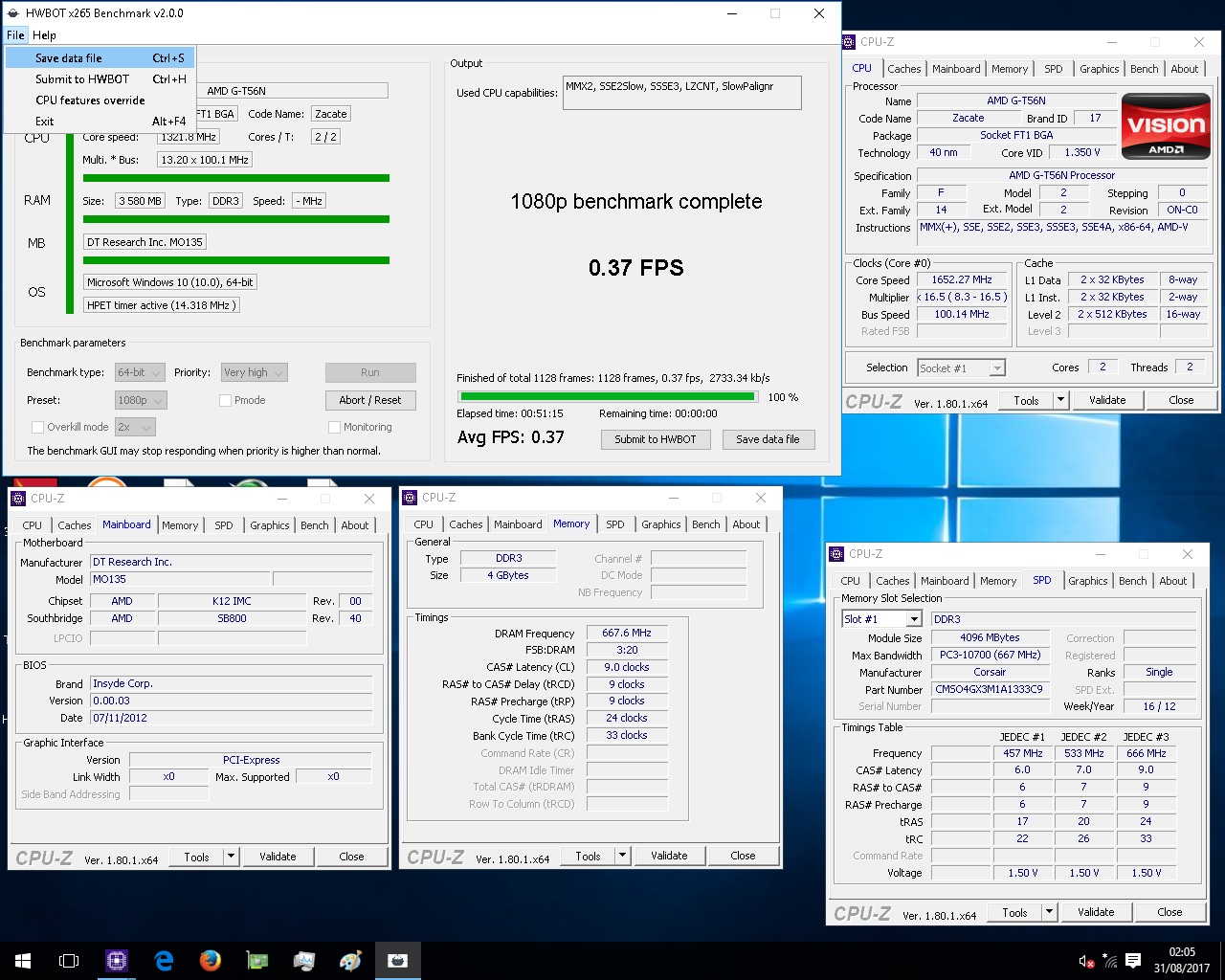Click the Part Number CMSO4GX3M1A1333C9 value
Screen dimensions: 1225x980
tap(989, 689)
